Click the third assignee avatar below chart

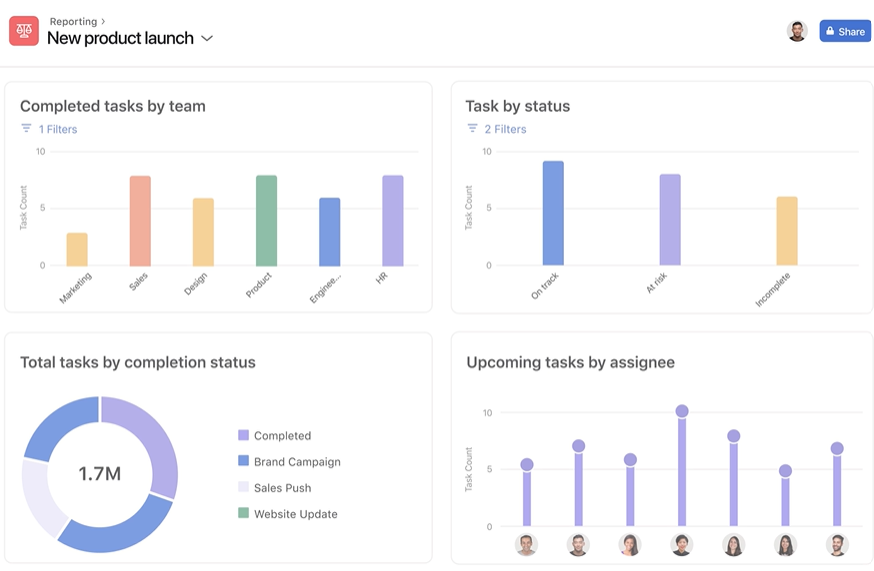(x=630, y=545)
